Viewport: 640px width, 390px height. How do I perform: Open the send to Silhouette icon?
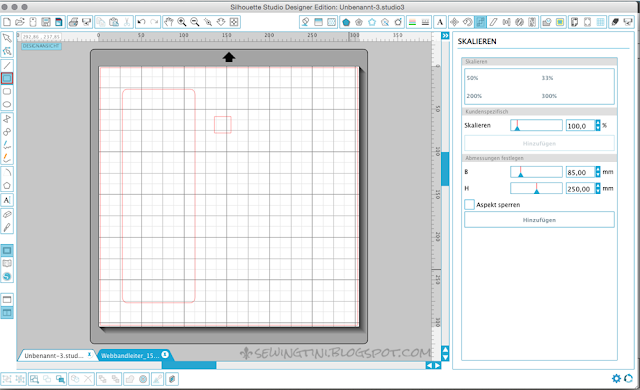(628, 22)
